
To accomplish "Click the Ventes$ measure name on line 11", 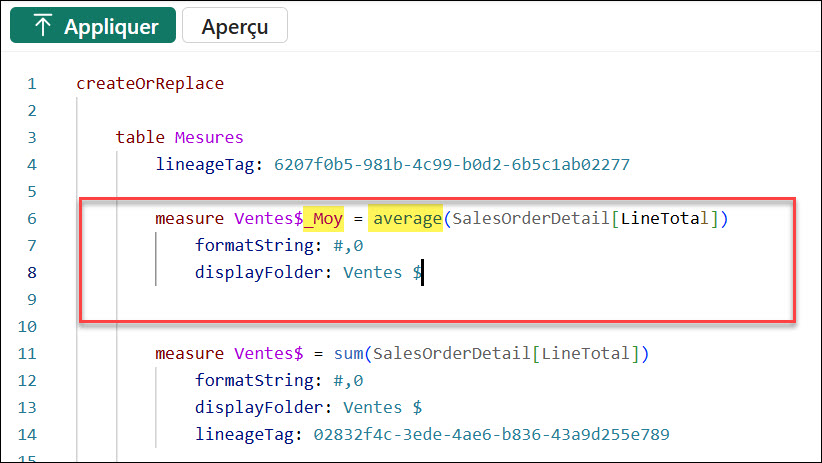I will [268, 353].
